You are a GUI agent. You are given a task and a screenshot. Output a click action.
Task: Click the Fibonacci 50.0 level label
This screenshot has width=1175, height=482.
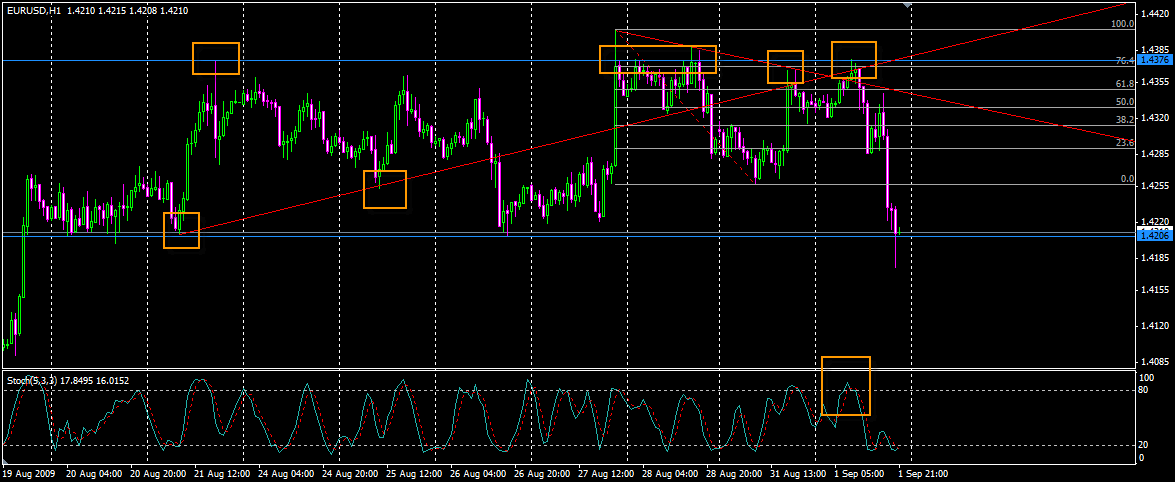point(1124,102)
